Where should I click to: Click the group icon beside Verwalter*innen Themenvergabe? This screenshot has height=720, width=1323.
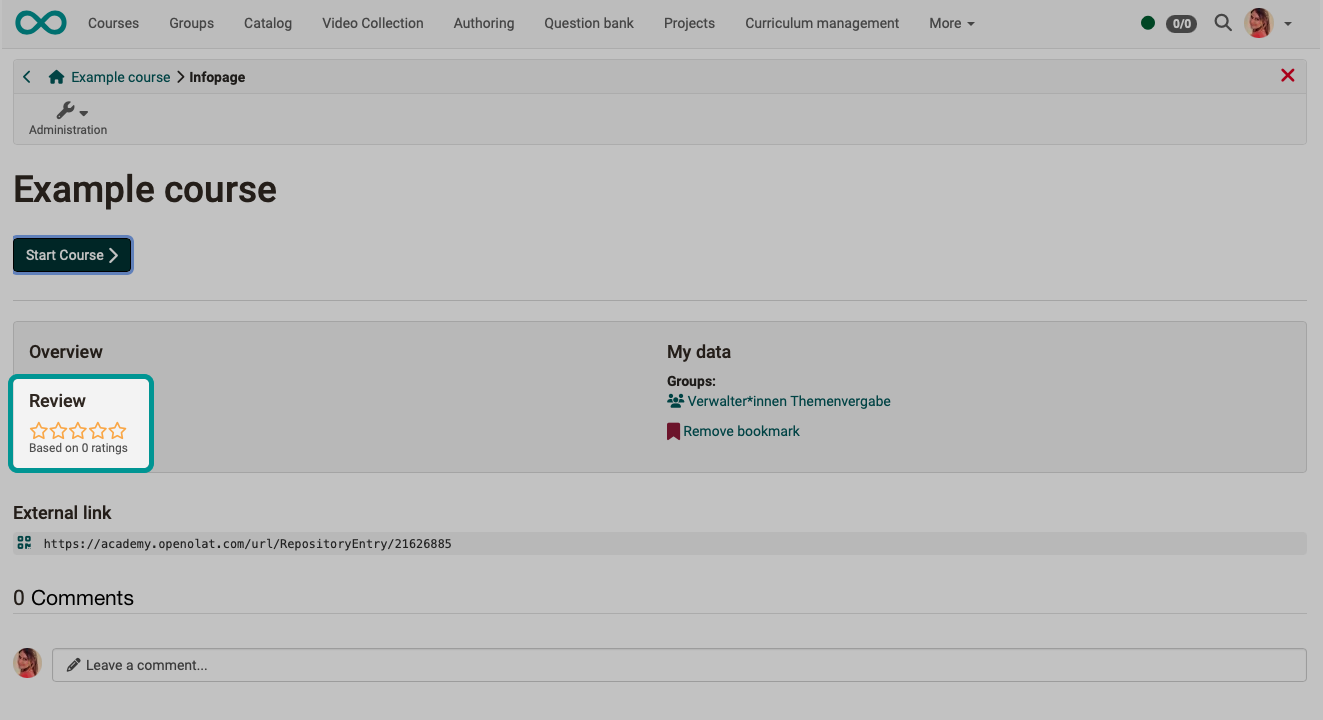(x=674, y=400)
